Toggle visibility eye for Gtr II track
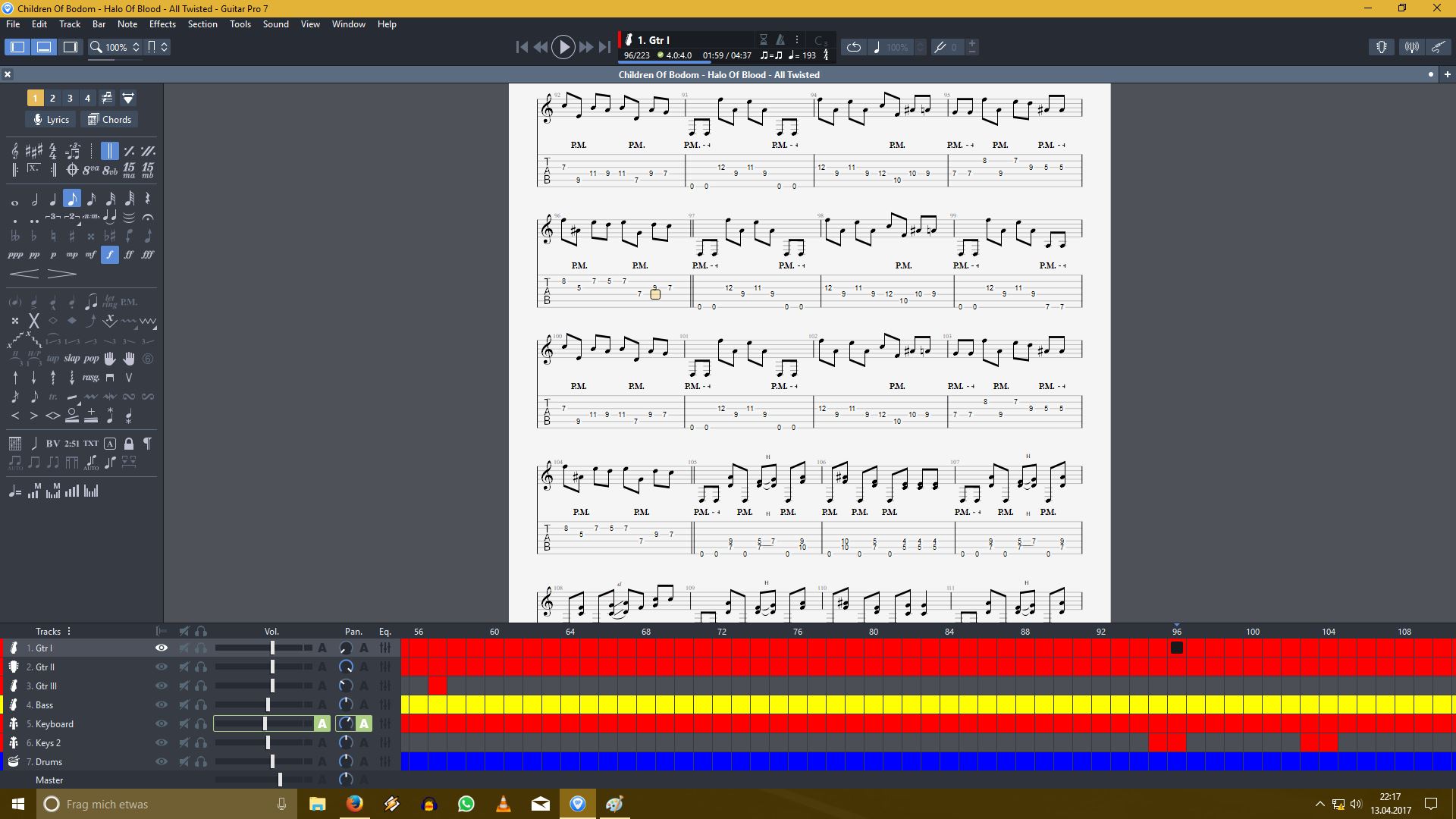This screenshot has height=819, width=1456. coord(162,667)
